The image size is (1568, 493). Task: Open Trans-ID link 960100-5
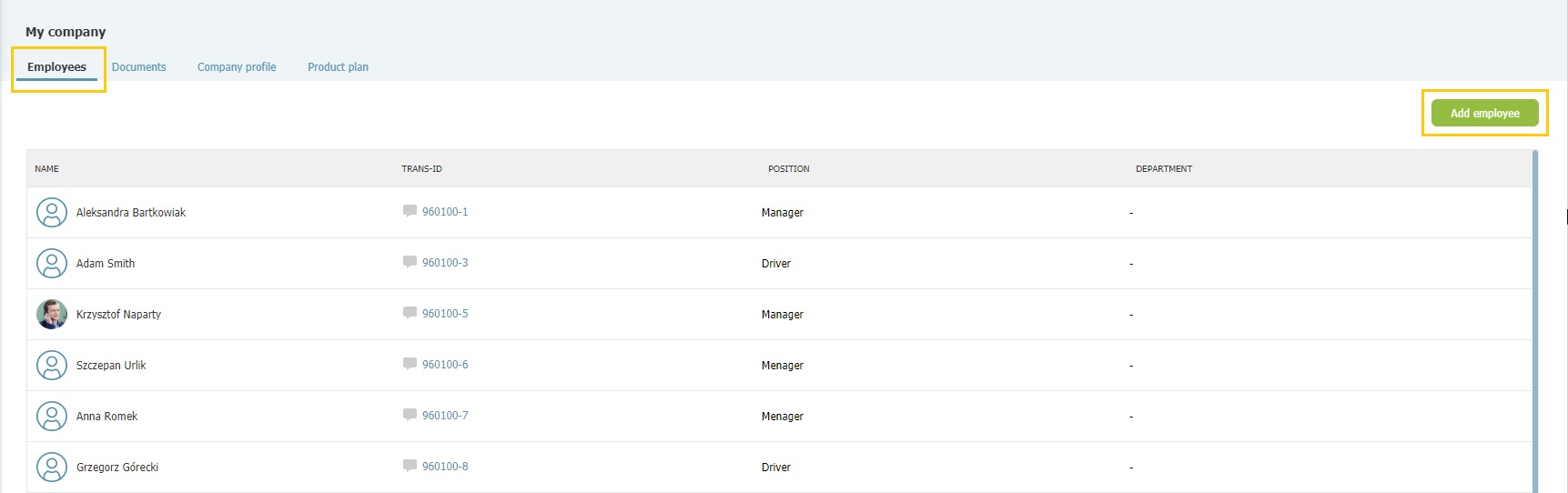tap(445, 314)
